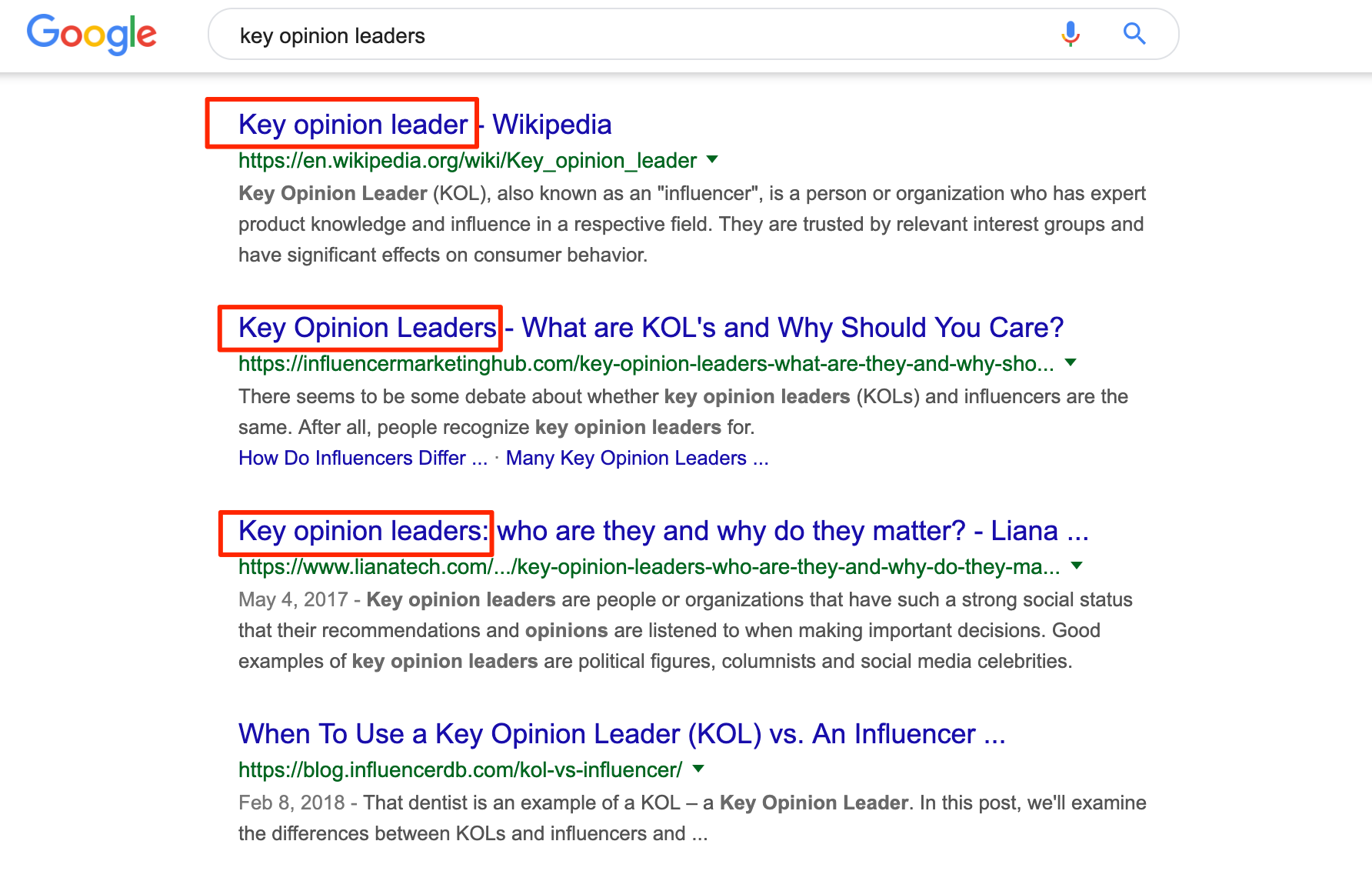Expand the influencermarketinghub URL dropdown arrow

(1071, 362)
